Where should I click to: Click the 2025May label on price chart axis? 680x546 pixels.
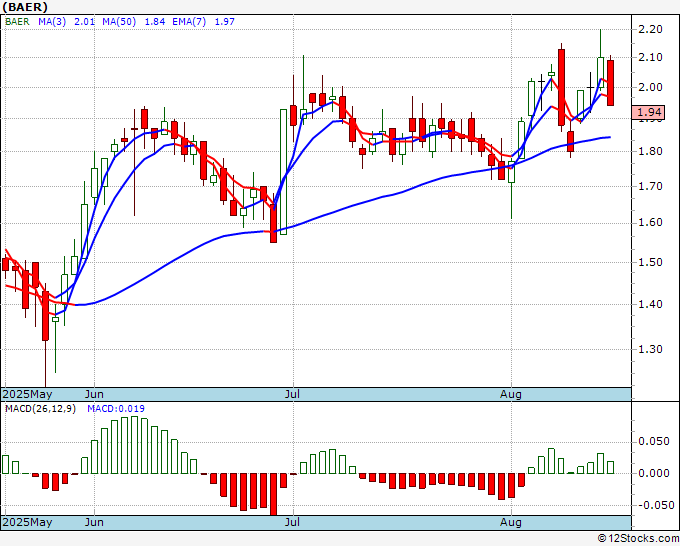pyautogui.click(x=27, y=395)
